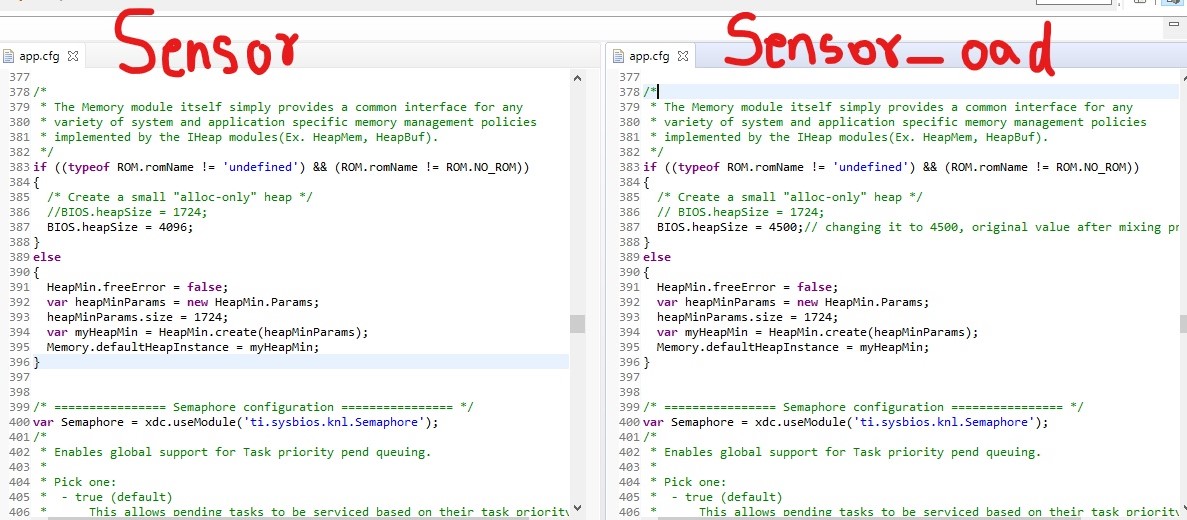1187x520 pixels.
Task: Click 'var Semaphore = xdc.useModule' line in right editor
Action: (846, 422)
